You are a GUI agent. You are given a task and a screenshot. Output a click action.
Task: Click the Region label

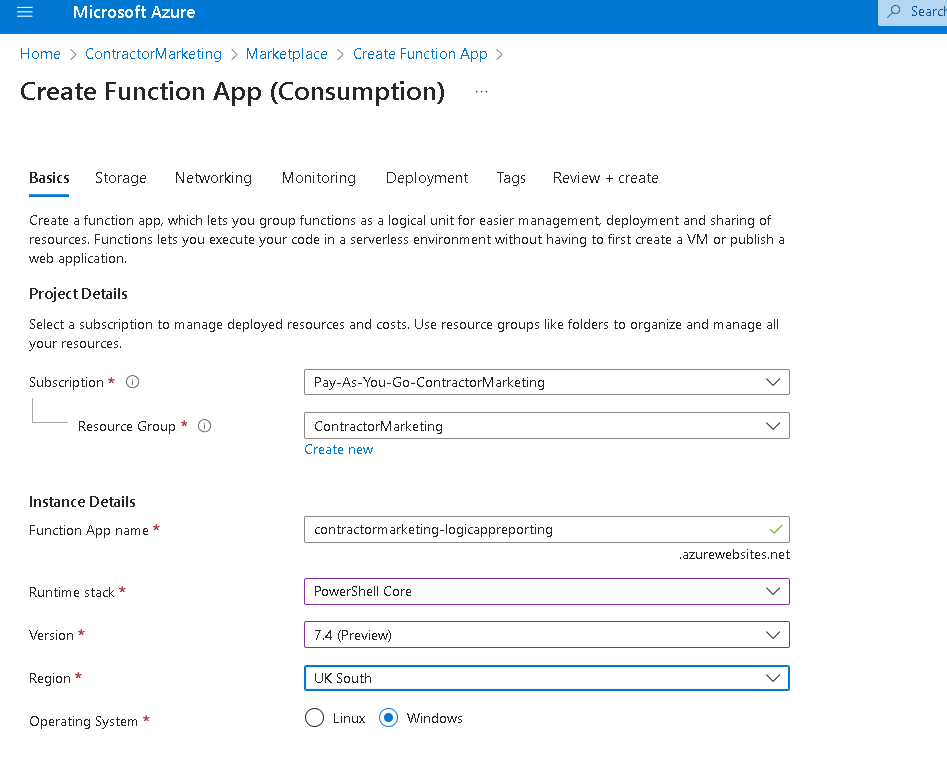coord(50,679)
